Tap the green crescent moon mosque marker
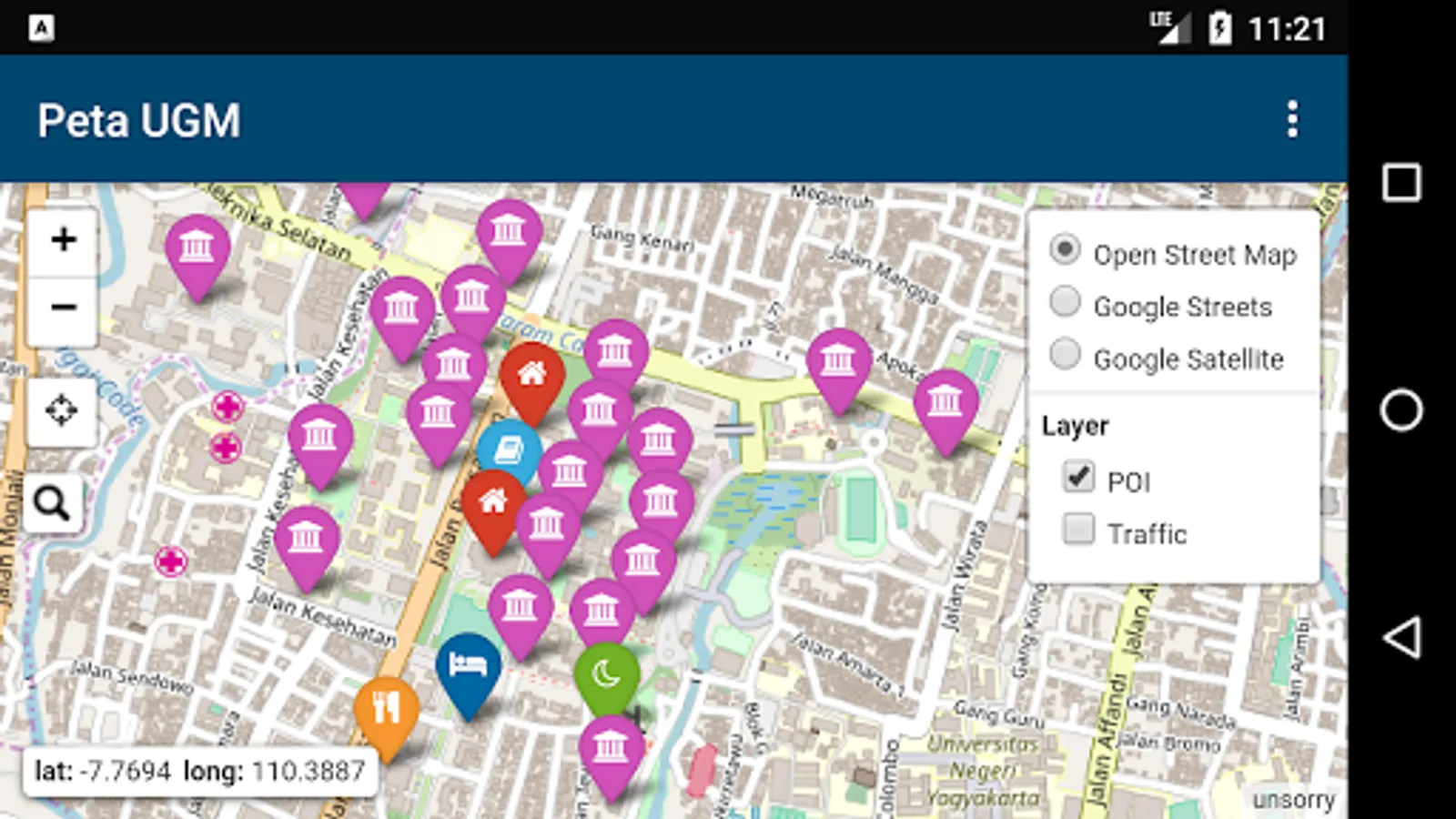Viewport: 1456px width, 819px height. [606, 678]
